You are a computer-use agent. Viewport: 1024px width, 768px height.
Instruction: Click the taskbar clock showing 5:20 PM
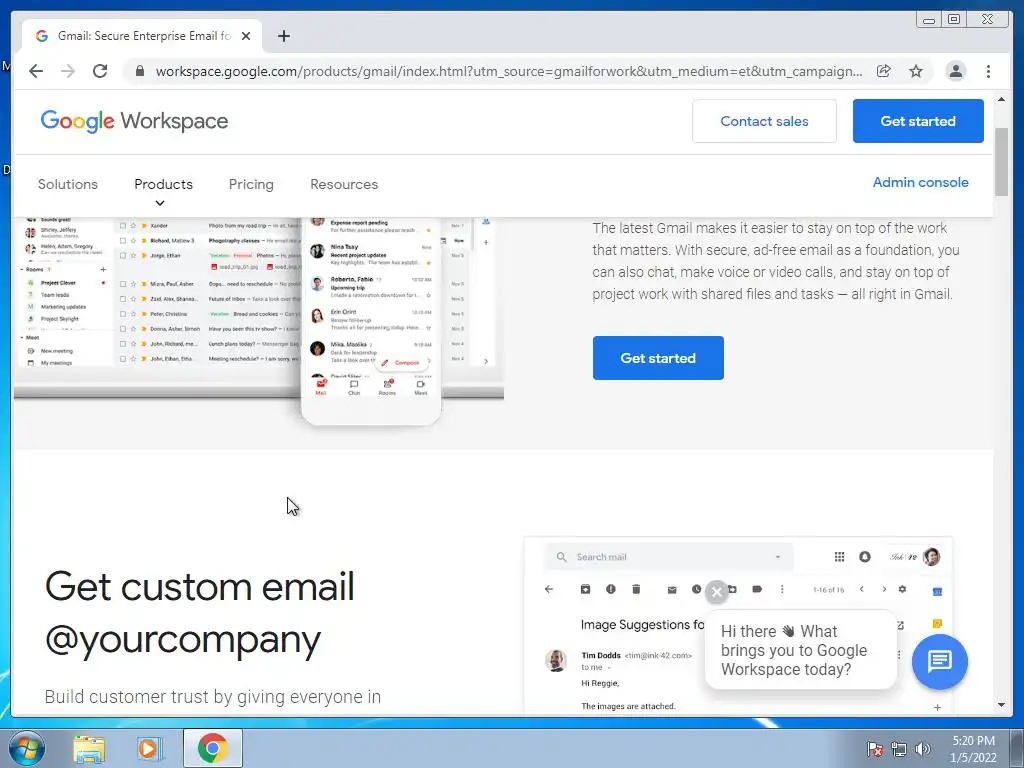coord(973,749)
